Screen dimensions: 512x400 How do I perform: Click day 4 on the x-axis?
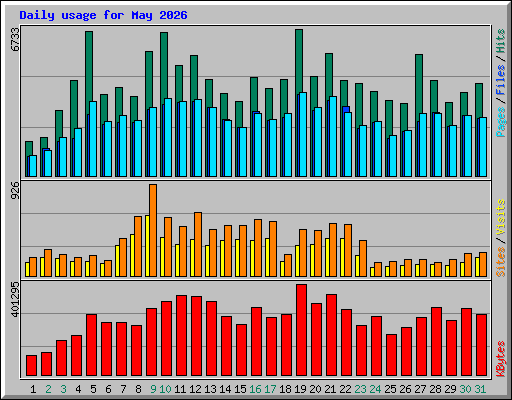point(78,389)
